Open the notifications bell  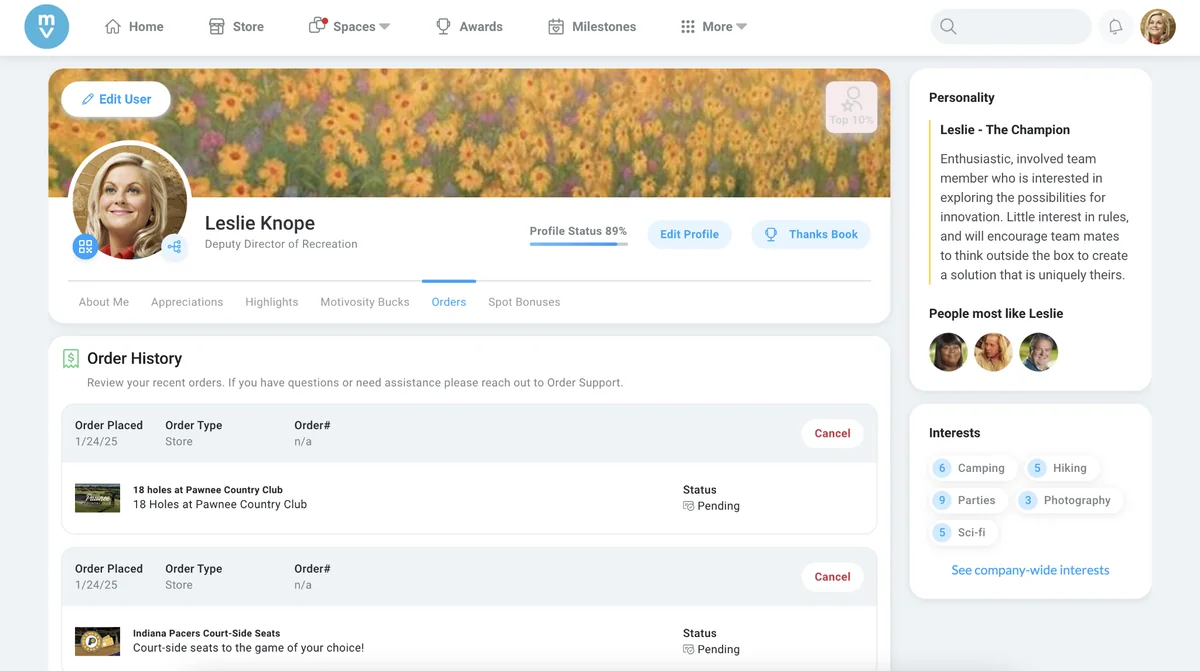[x=1115, y=27]
